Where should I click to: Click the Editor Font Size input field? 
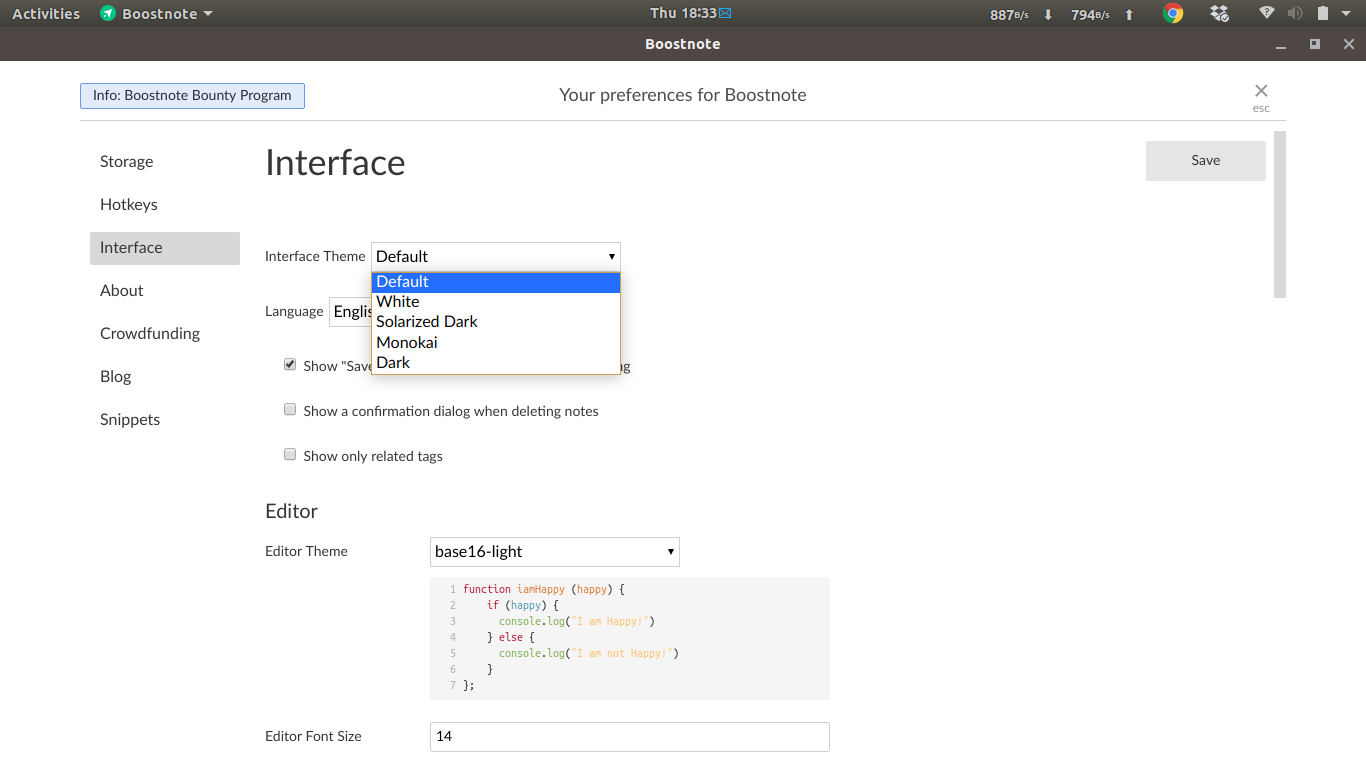pos(630,736)
